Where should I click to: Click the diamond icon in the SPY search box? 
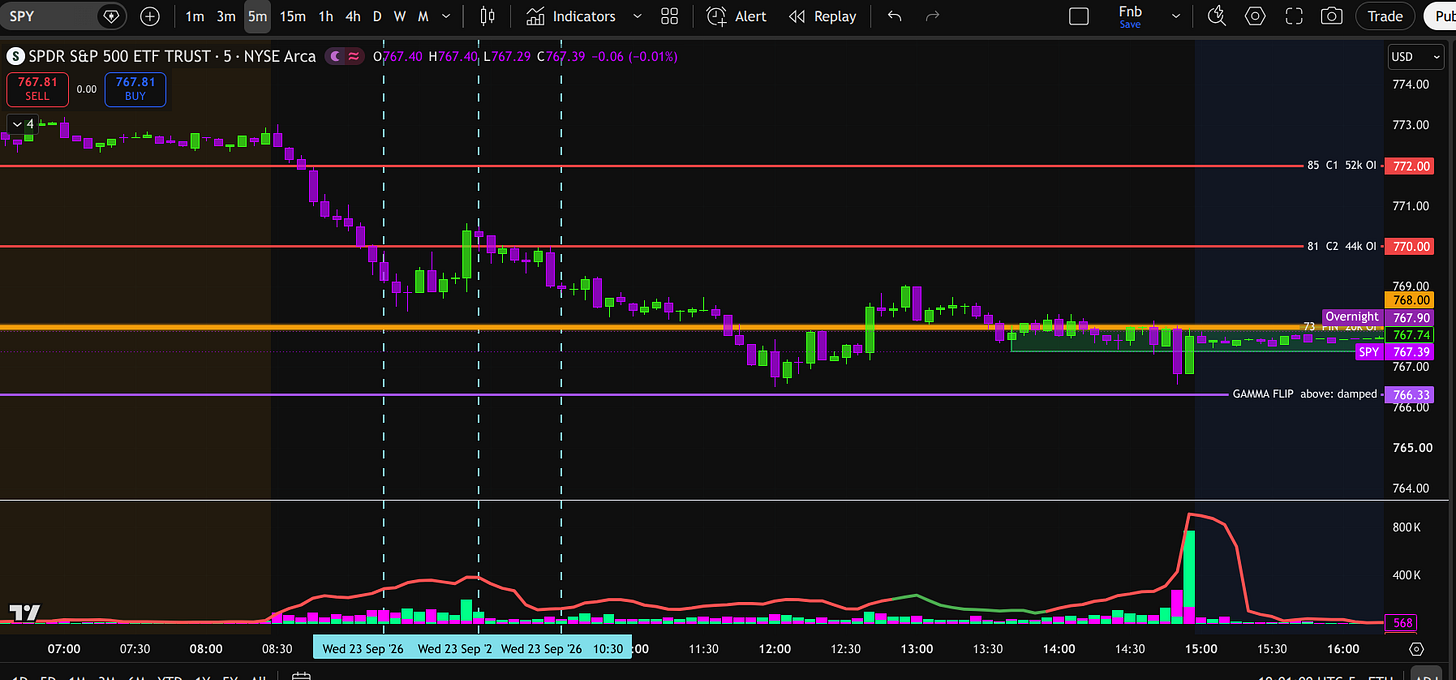[x=111, y=16]
